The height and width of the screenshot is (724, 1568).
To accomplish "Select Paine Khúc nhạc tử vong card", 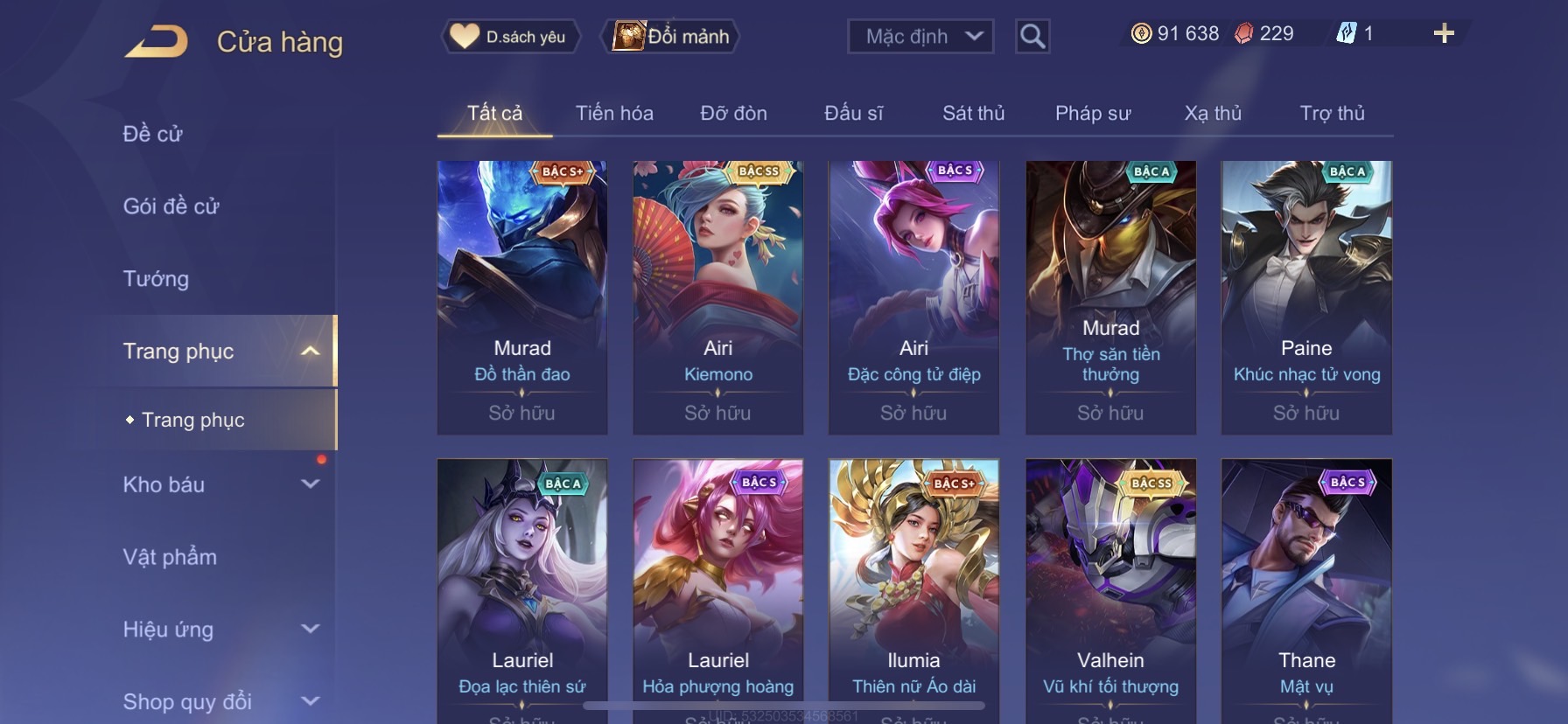I will click(x=1306, y=297).
